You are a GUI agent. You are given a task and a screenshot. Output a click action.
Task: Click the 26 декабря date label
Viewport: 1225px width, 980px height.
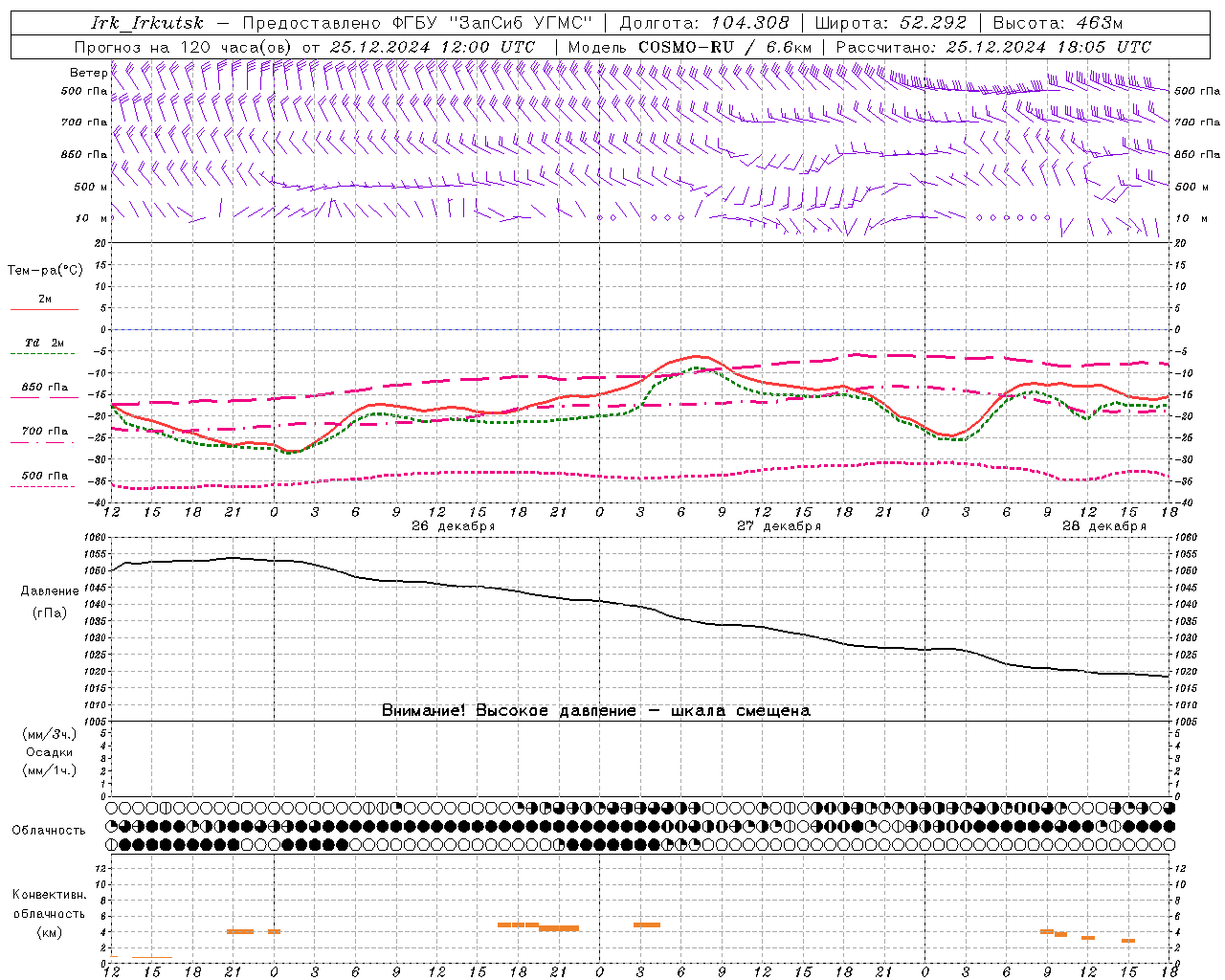(453, 526)
